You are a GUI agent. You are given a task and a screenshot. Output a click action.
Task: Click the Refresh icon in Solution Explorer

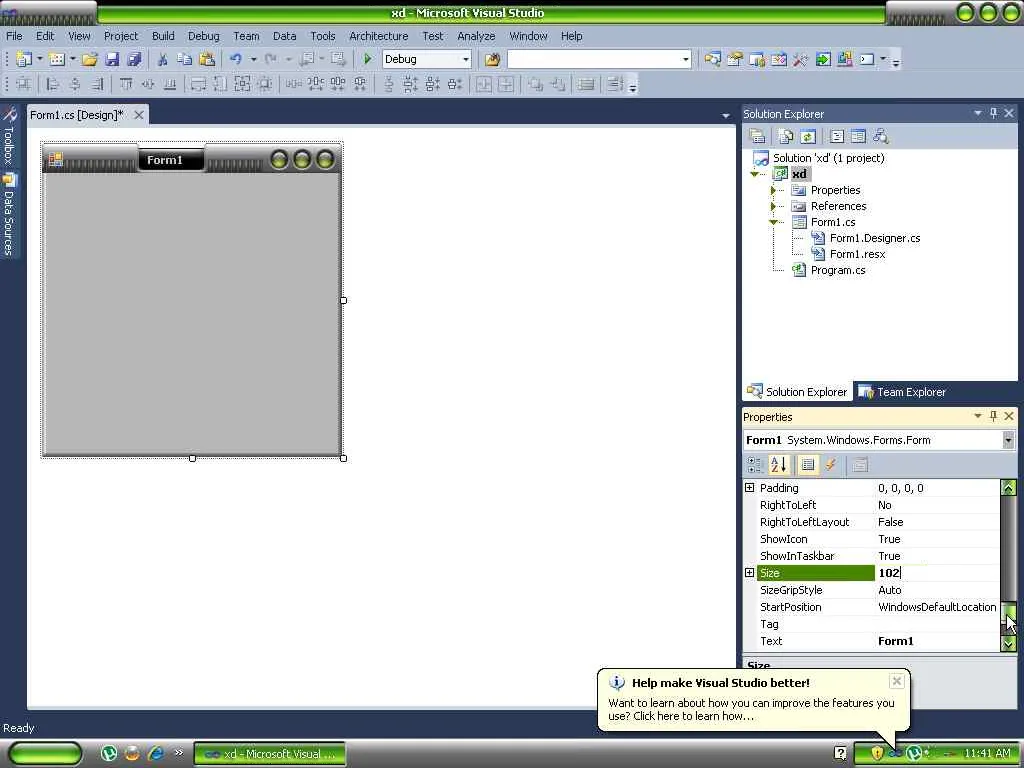pos(808,136)
